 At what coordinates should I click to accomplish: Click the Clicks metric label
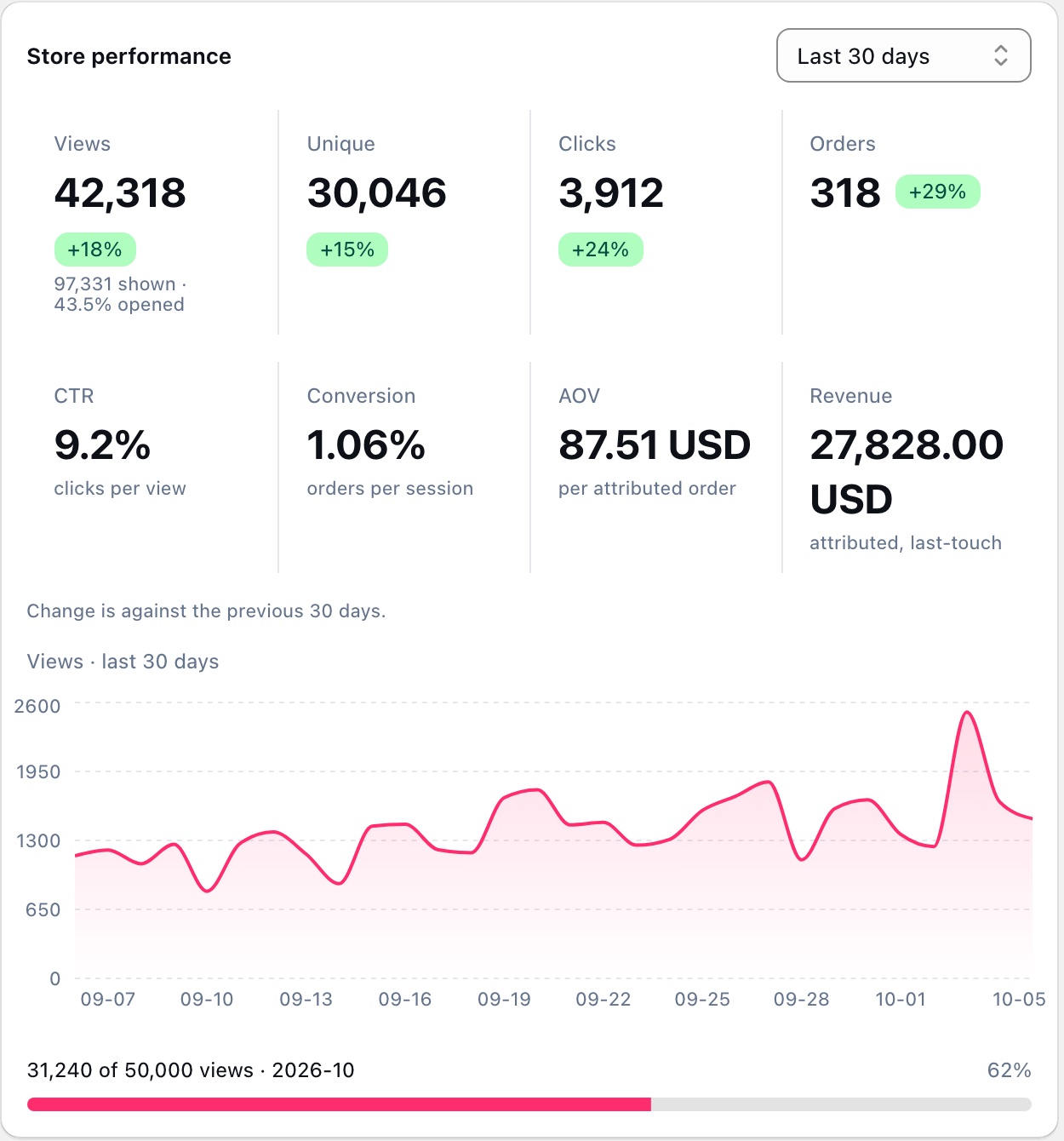point(587,144)
